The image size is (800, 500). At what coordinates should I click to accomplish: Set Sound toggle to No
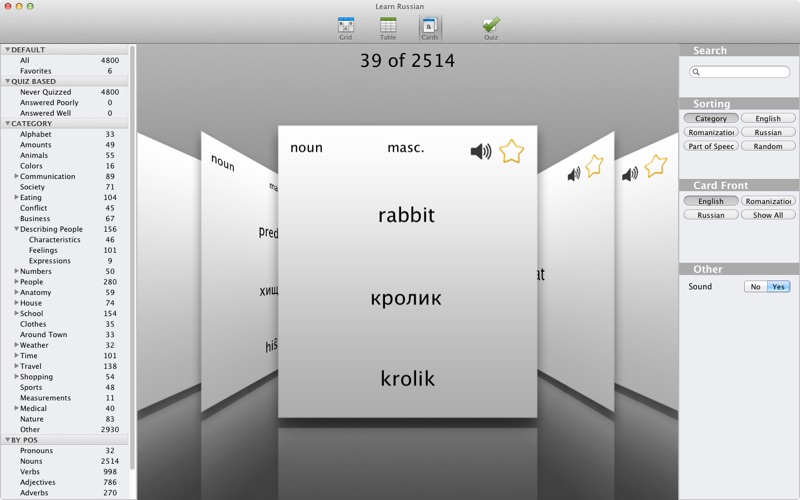tap(755, 287)
